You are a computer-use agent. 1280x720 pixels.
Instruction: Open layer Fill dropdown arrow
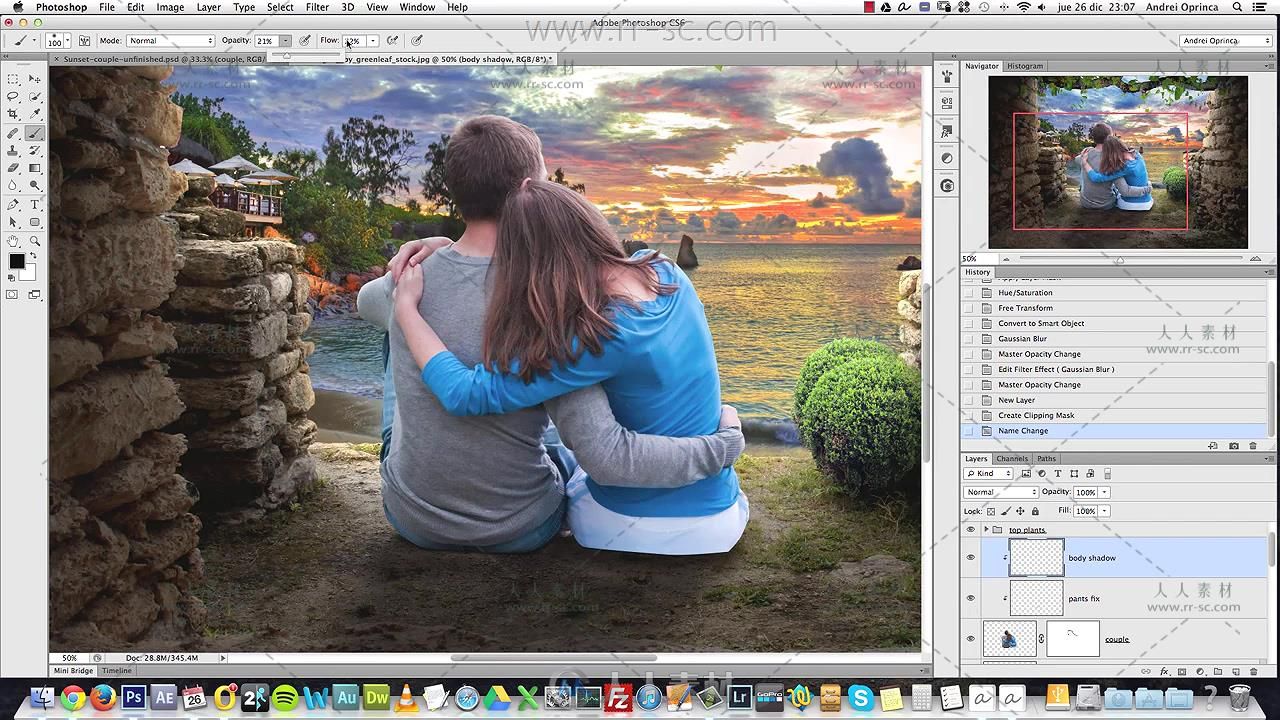point(1104,511)
